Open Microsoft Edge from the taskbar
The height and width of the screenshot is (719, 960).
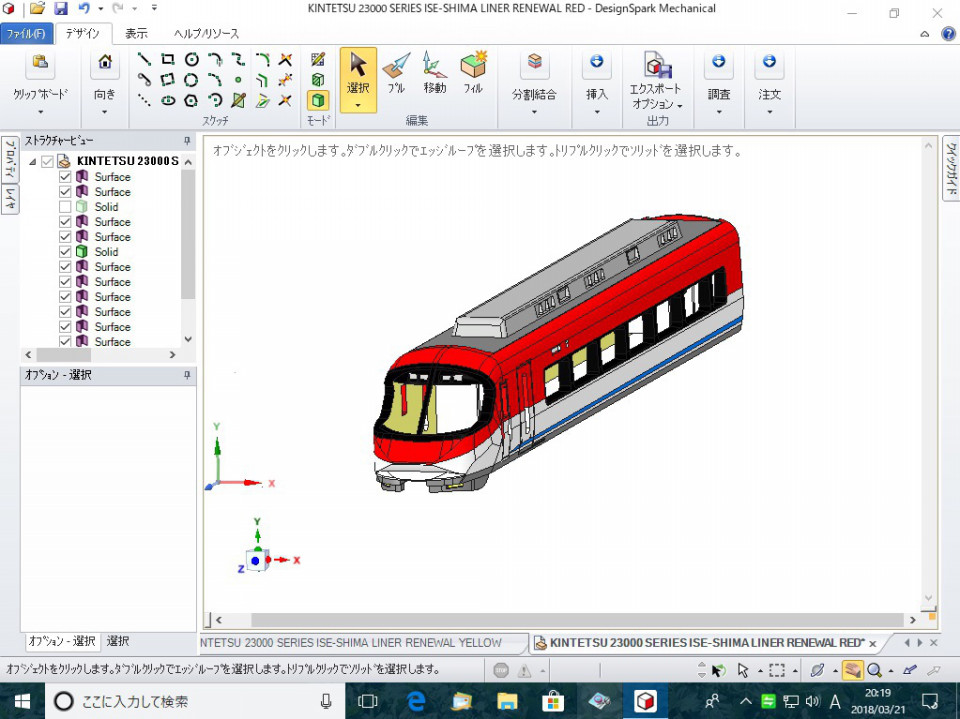click(416, 701)
